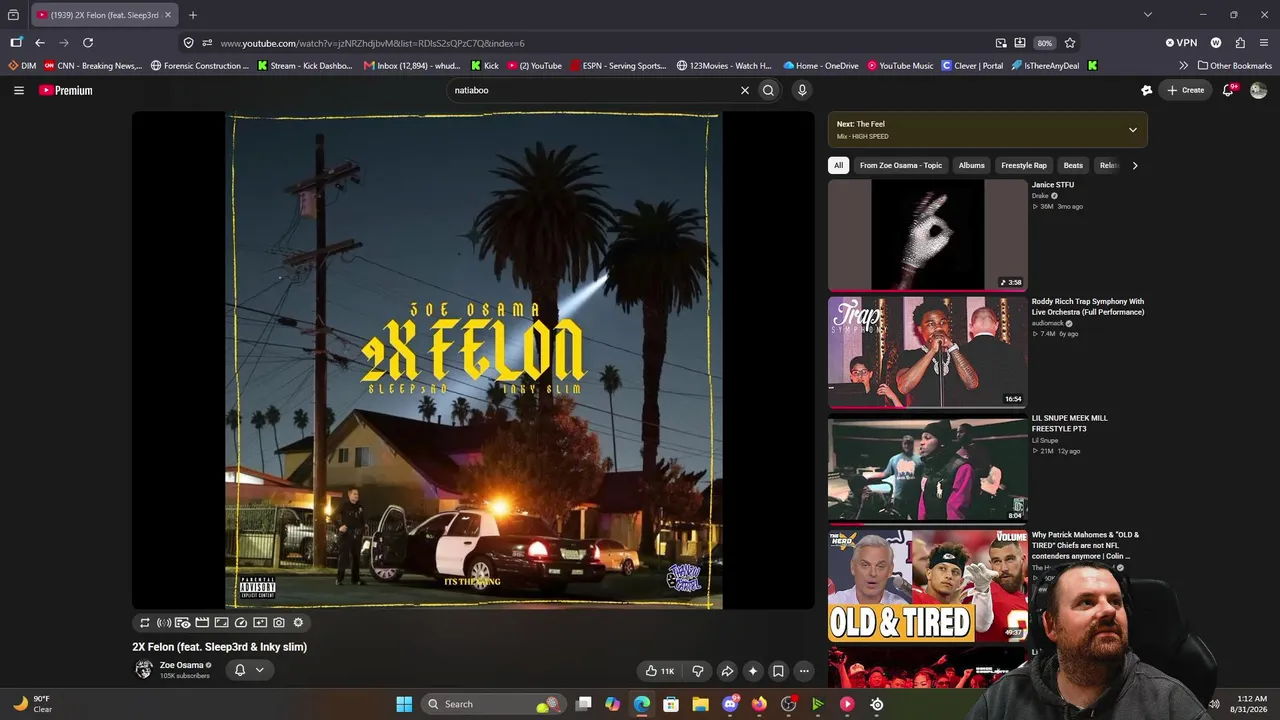Show more filter chips with right arrow

[1134, 165]
